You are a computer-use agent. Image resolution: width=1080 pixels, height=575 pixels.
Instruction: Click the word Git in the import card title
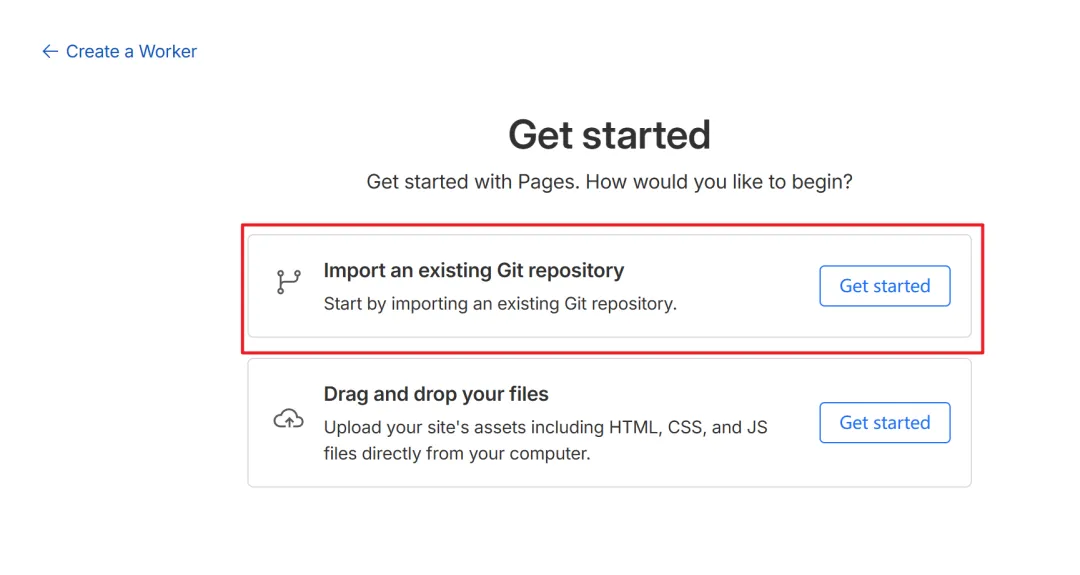click(510, 271)
